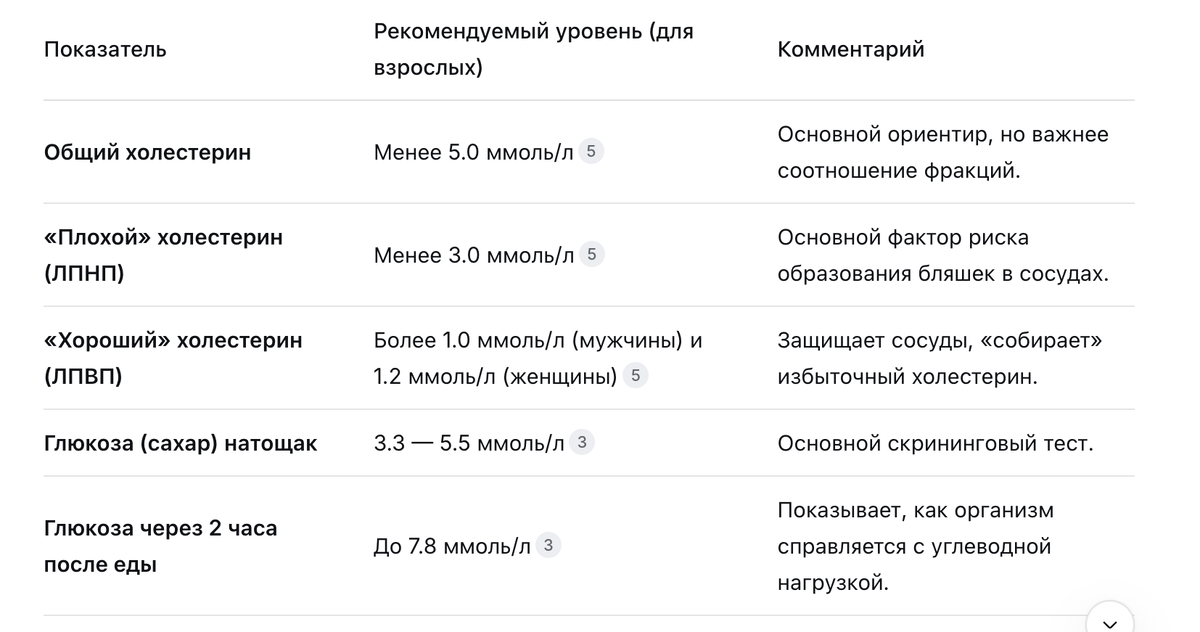Select the Общий холестерин row label
Viewport: 1200px width, 632px height.
pos(148,152)
